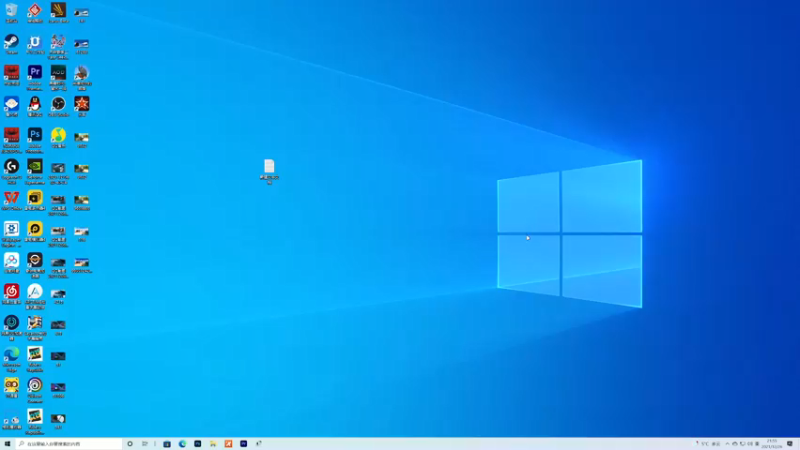The image size is (800, 450).
Task: Select the Baidu Netdisk desktop shortcut
Action: [x=11, y=263]
